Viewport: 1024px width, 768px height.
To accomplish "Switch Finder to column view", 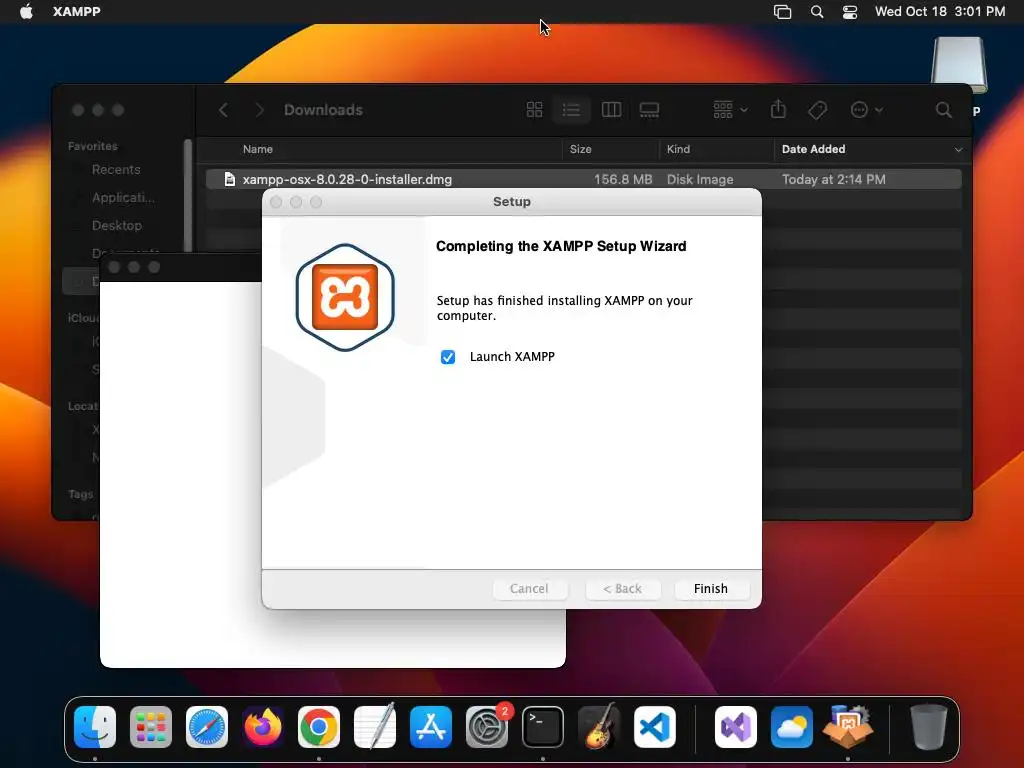I will coord(611,110).
